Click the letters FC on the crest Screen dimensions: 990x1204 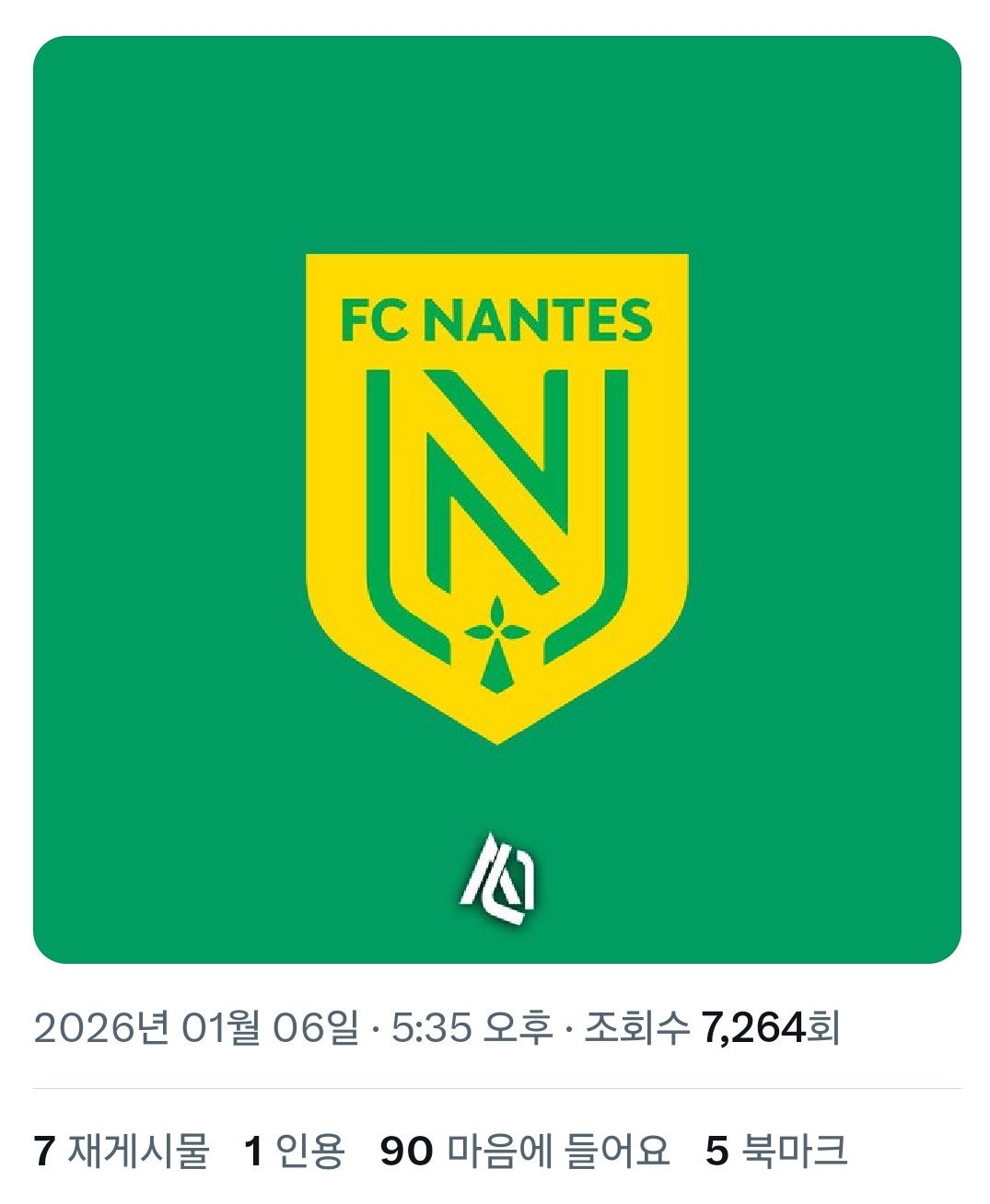tap(373, 320)
